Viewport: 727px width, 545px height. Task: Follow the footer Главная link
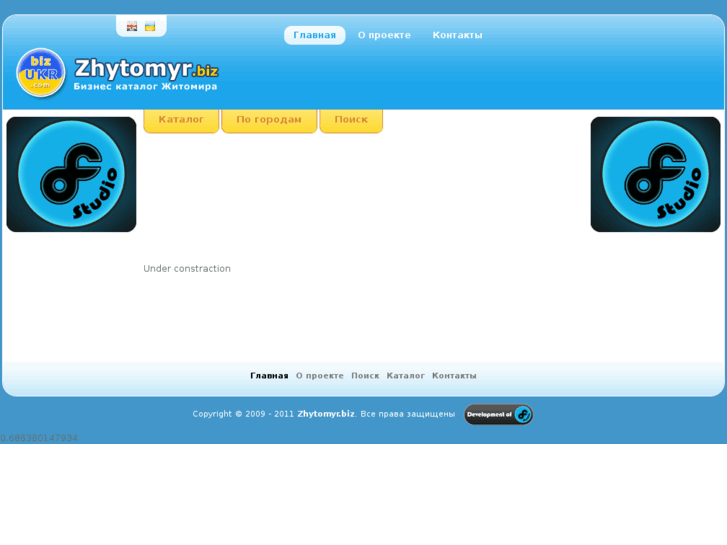269,376
